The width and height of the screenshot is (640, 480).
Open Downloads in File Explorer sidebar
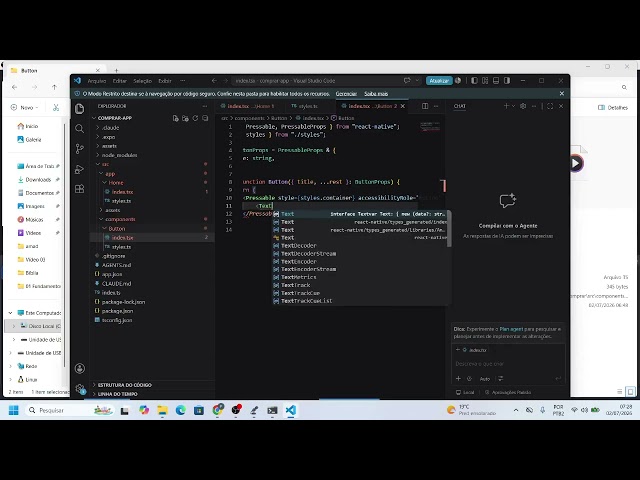(x=38, y=180)
